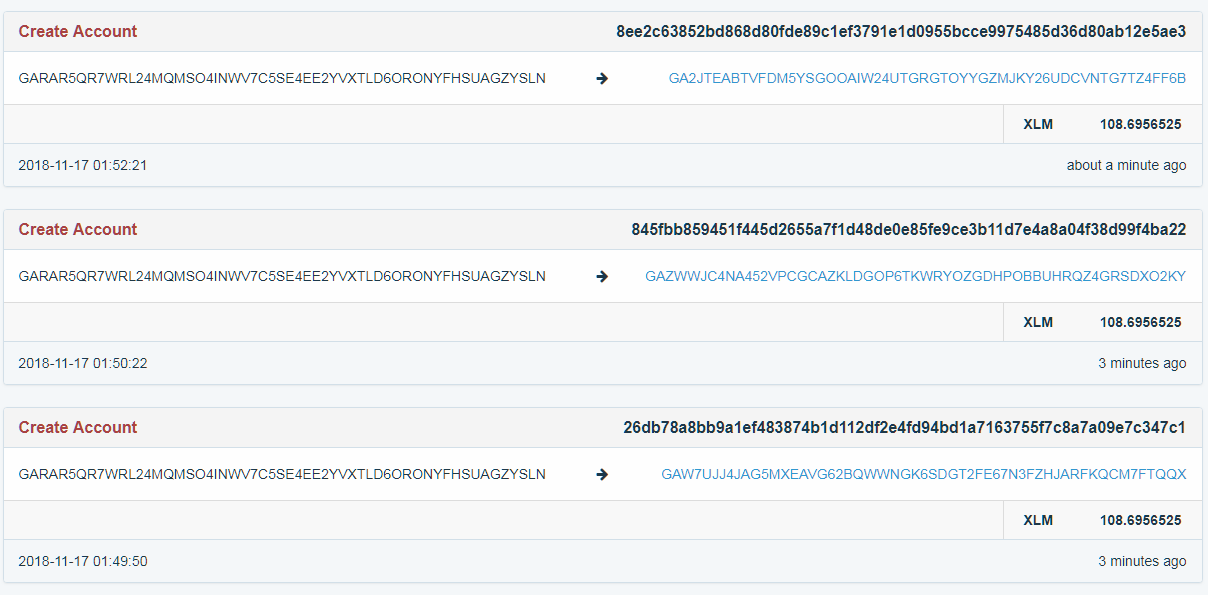Open destination account link starting with GA2JTEABTV
The image size is (1208, 595).
pyautogui.click(x=927, y=78)
